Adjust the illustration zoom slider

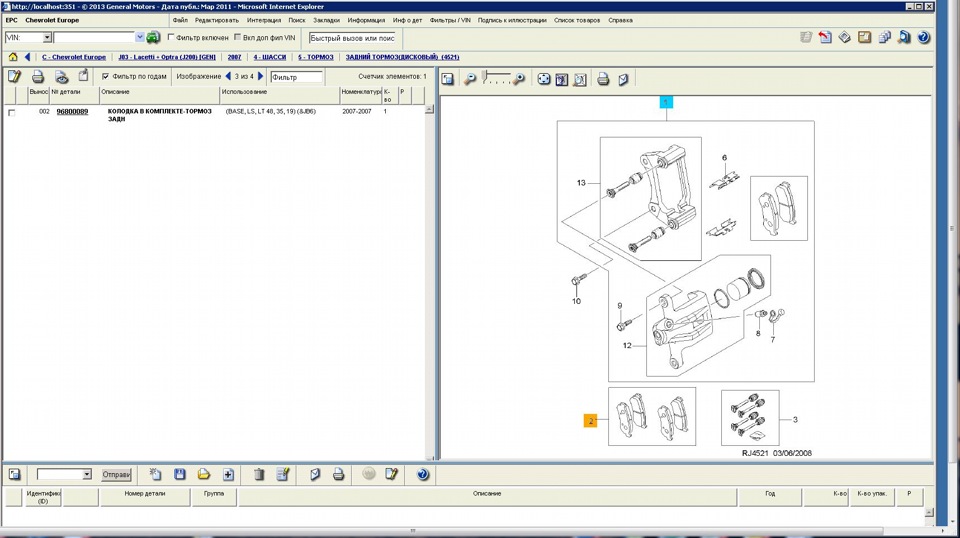pyautogui.click(x=495, y=78)
